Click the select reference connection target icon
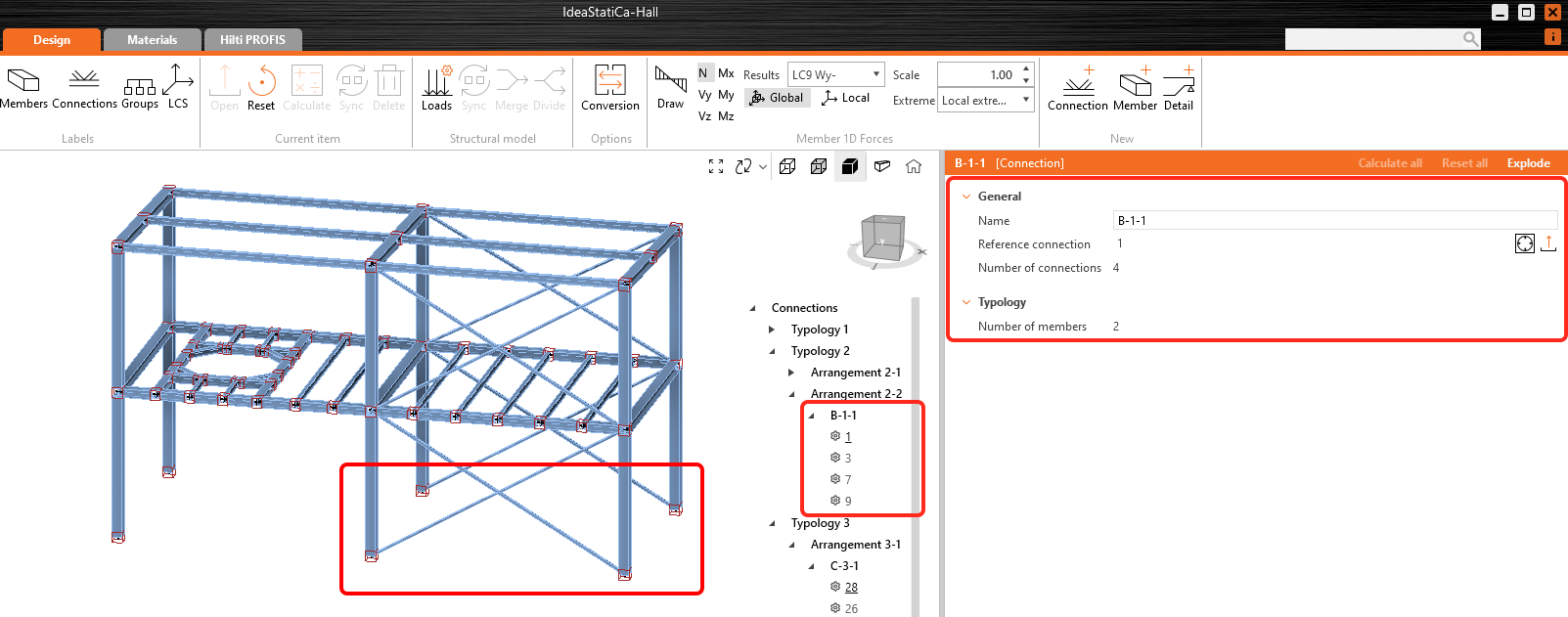The width and height of the screenshot is (1568, 617). point(1525,243)
